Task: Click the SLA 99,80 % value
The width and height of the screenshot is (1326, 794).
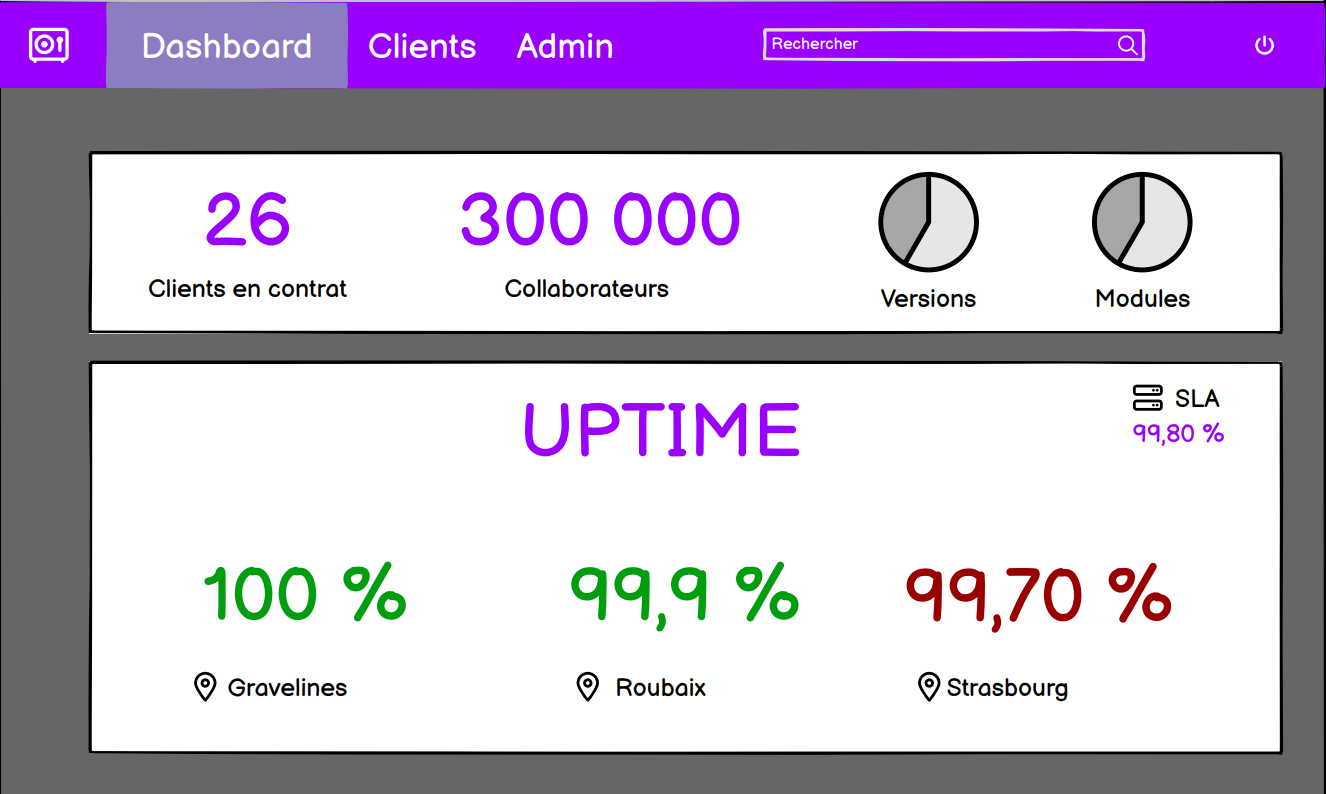Action: point(1178,433)
